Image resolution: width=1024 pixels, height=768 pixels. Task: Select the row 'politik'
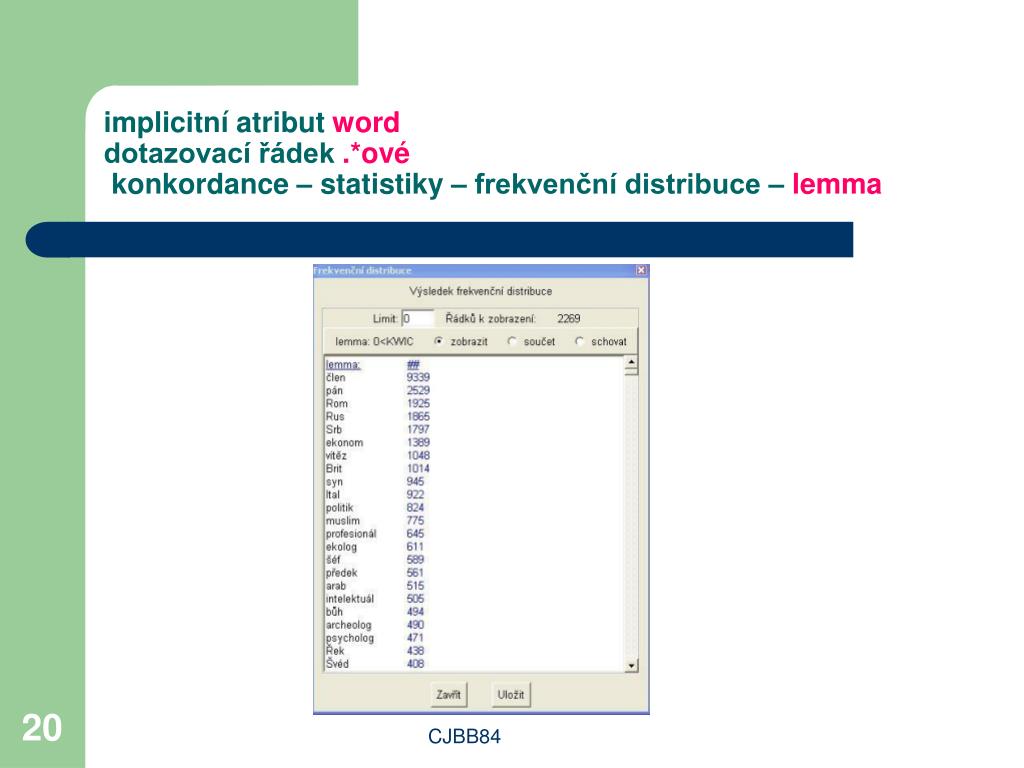[x=375, y=507]
